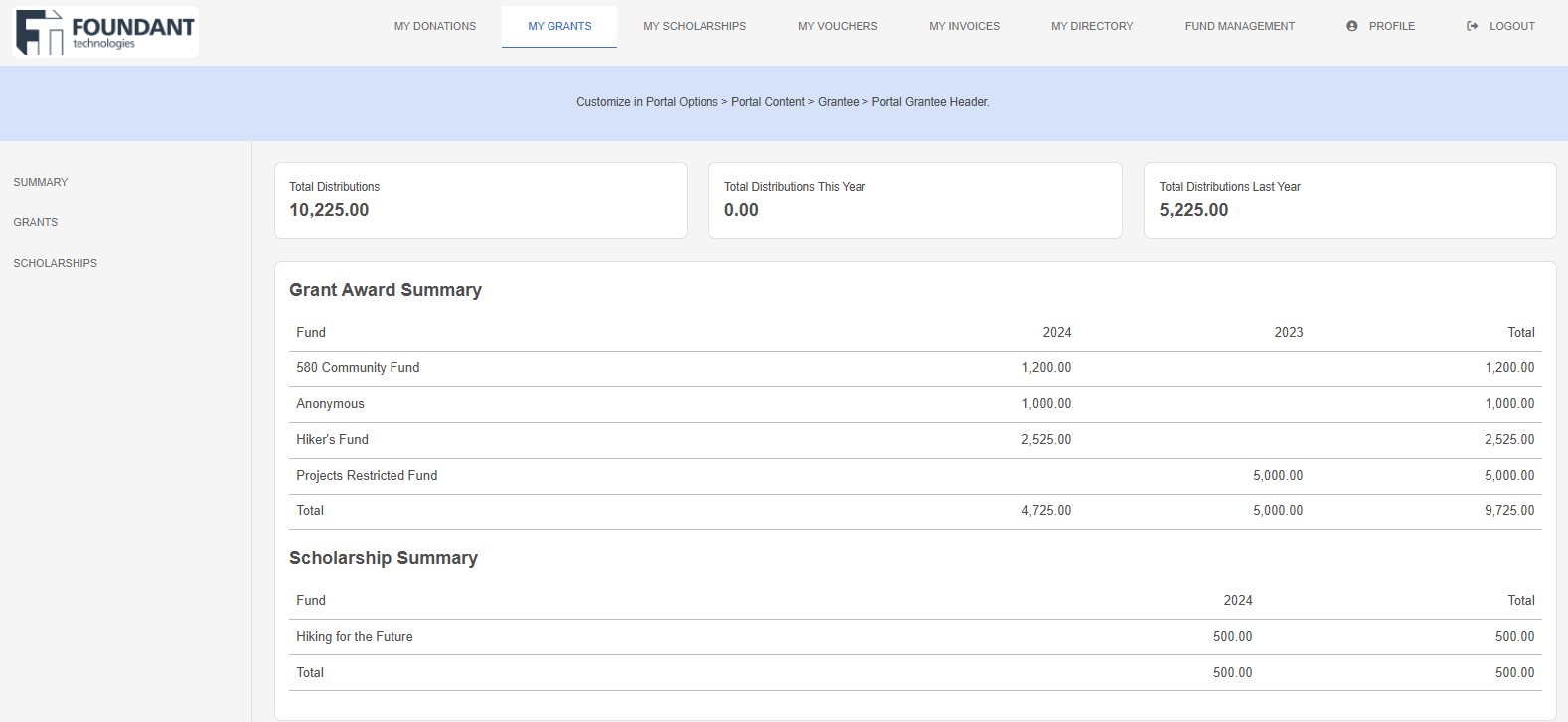Select Summary in the left sidebar
The height and width of the screenshot is (722, 1568).
(x=41, y=182)
